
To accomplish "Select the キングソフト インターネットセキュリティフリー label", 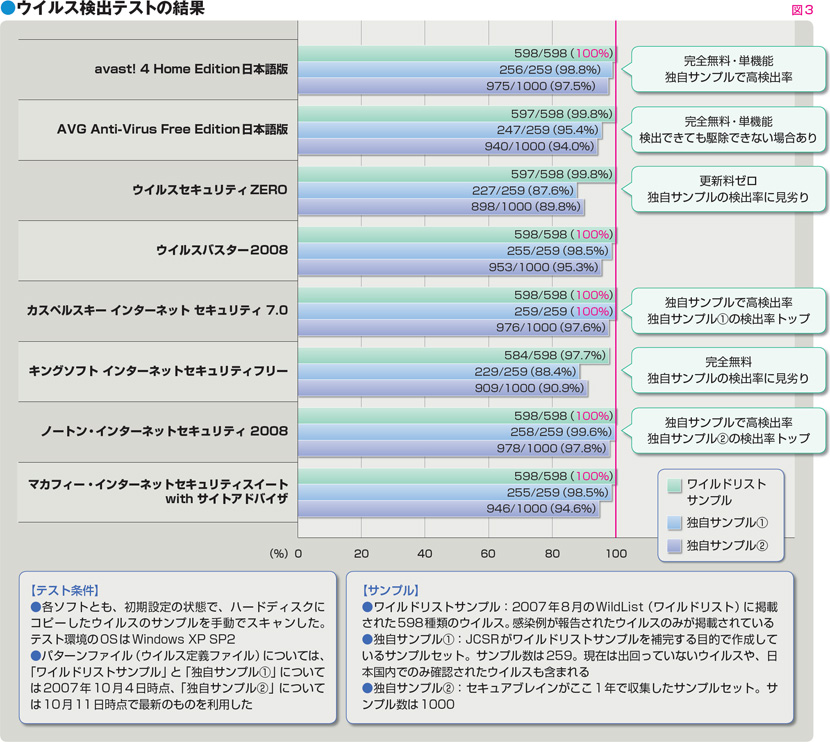I will 158,370.
